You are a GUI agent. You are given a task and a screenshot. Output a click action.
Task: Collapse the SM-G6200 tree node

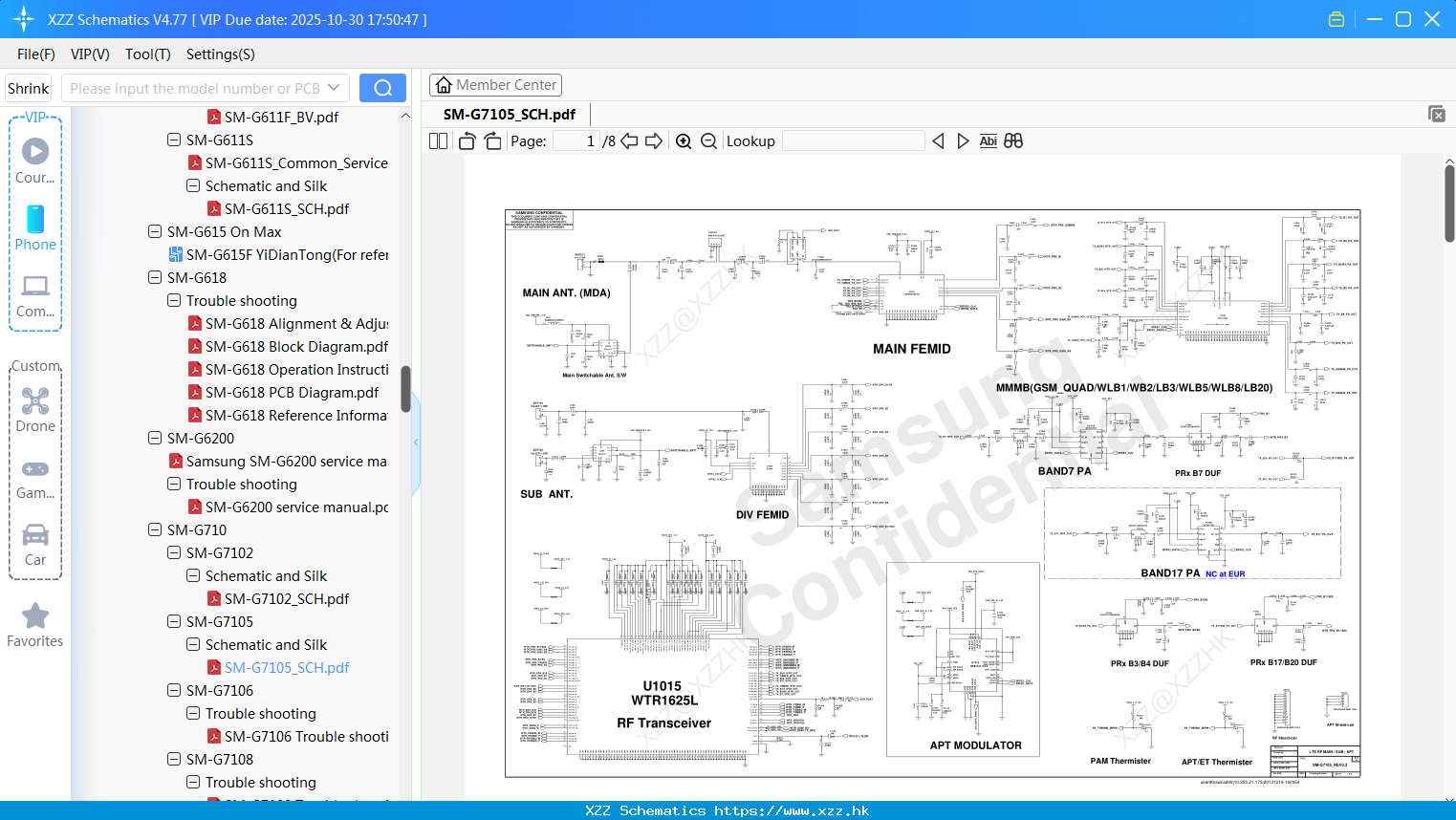click(x=155, y=438)
